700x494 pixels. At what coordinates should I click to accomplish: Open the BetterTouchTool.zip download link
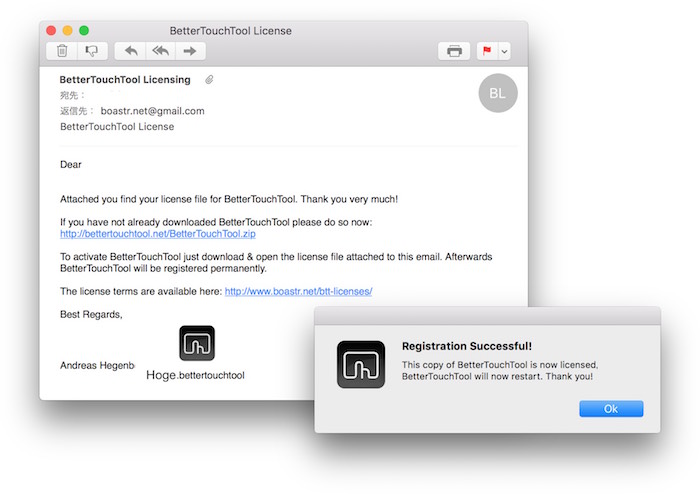point(158,234)
